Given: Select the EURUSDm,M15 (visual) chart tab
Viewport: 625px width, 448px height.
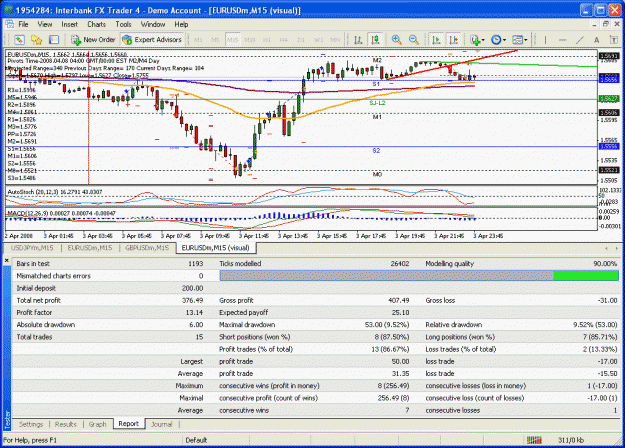Looking at the screenshot, I should tap(216, 248).
